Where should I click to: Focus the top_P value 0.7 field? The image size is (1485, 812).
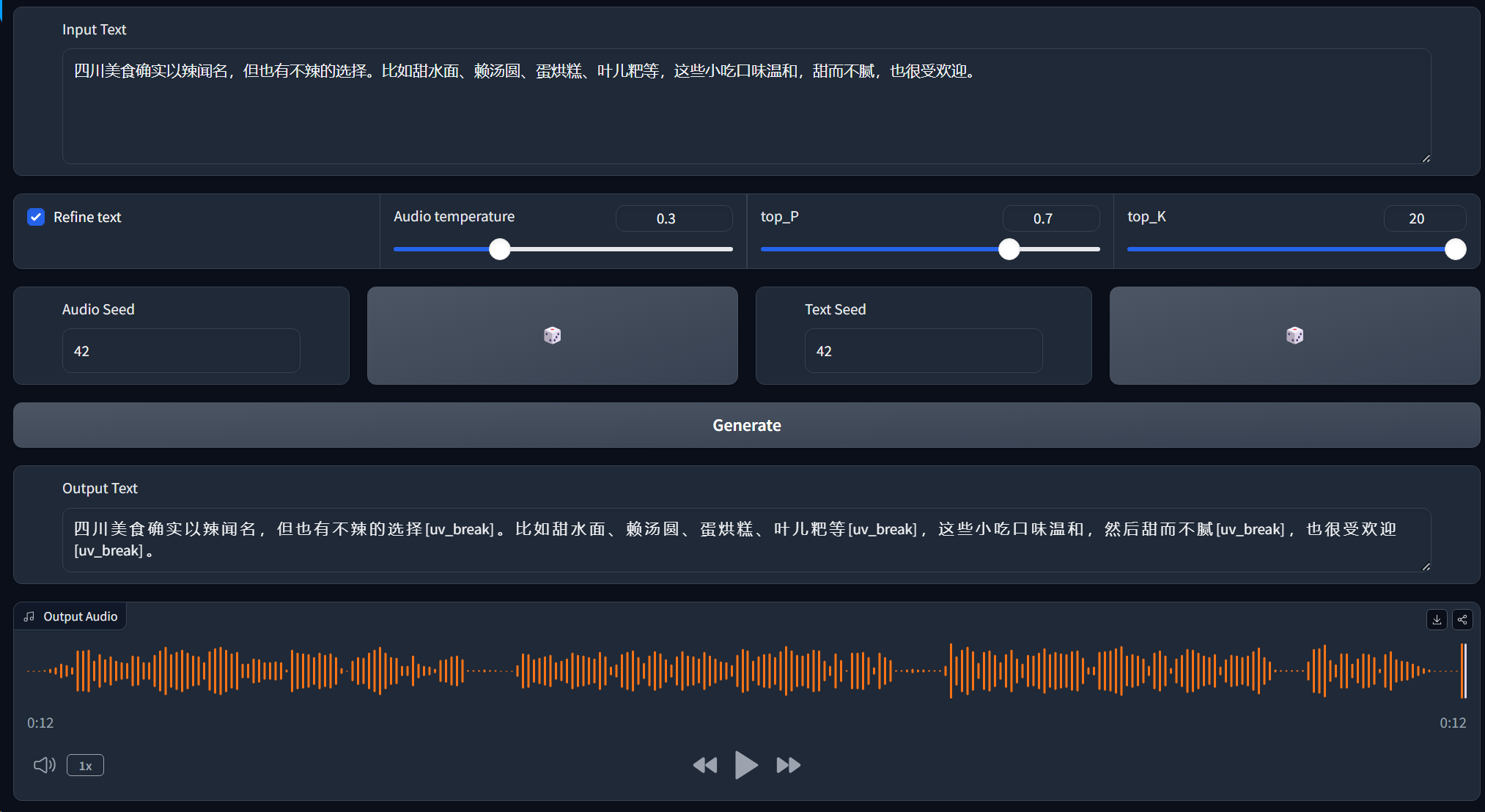(x=1051, y=218)
